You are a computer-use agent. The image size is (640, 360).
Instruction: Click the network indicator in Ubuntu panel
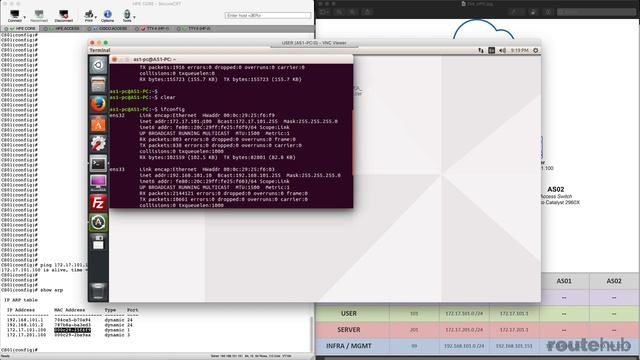click(x=481, y=50)
